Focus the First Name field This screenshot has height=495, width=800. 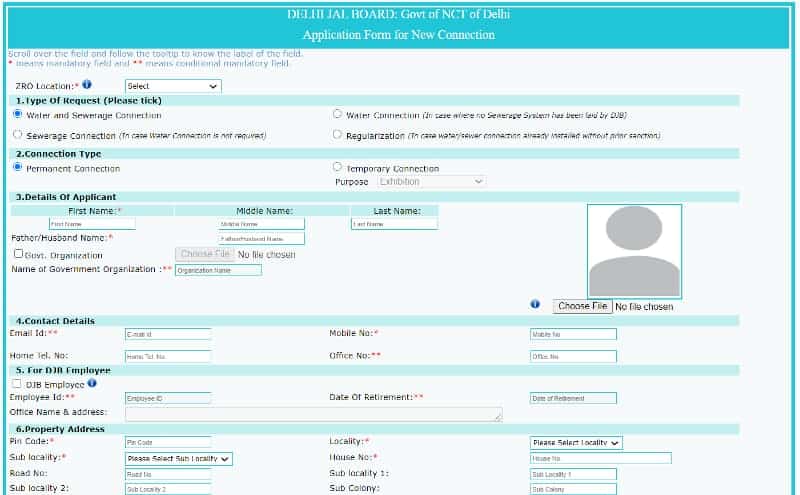point(92,224)
